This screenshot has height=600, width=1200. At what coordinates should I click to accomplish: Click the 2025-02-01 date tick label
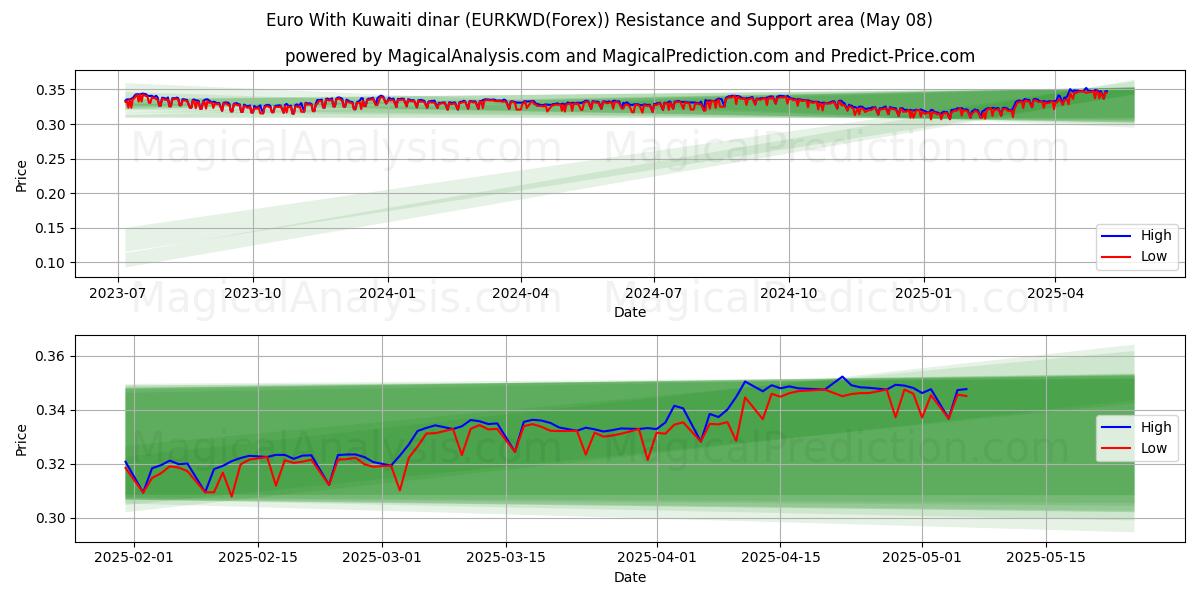(x=134, y=559)
